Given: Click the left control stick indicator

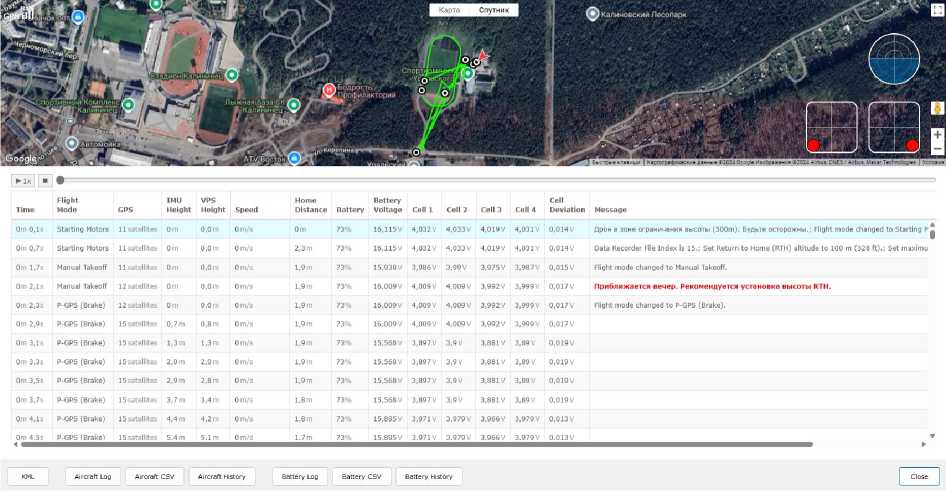Looking at the screenshot, I should [x=832, y=128].
